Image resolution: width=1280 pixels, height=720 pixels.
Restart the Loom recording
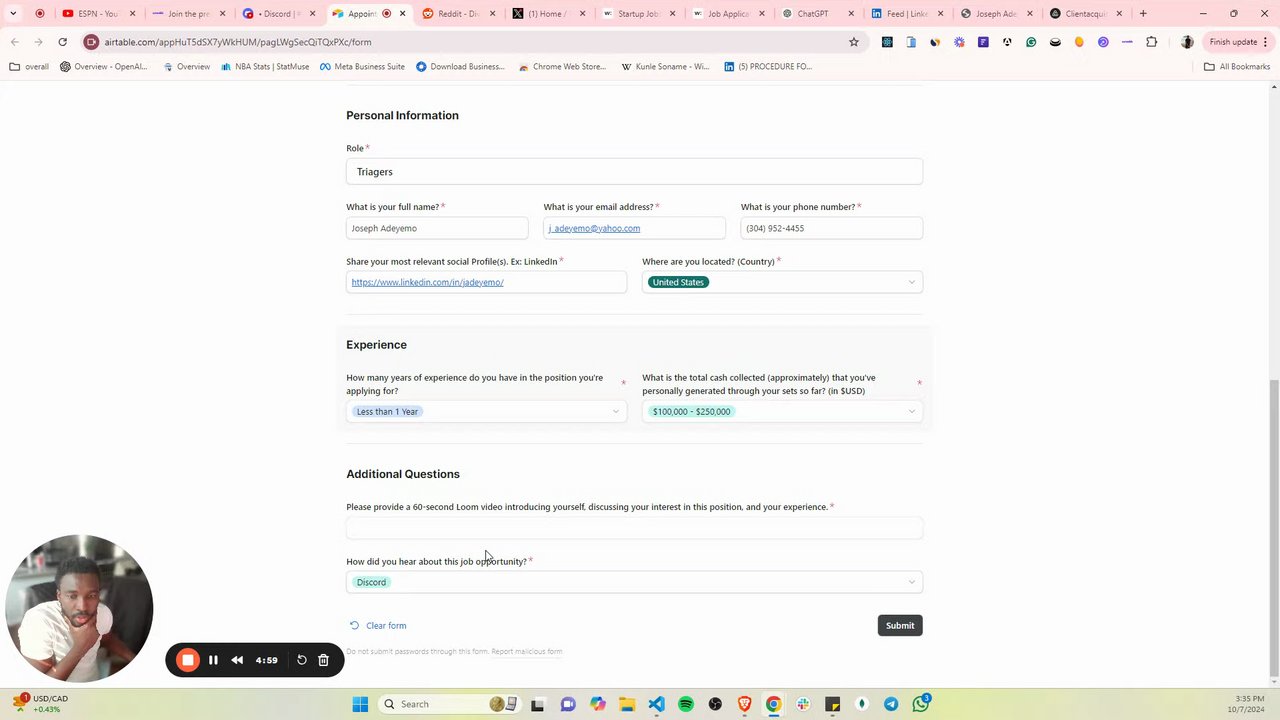pos(301,660)
